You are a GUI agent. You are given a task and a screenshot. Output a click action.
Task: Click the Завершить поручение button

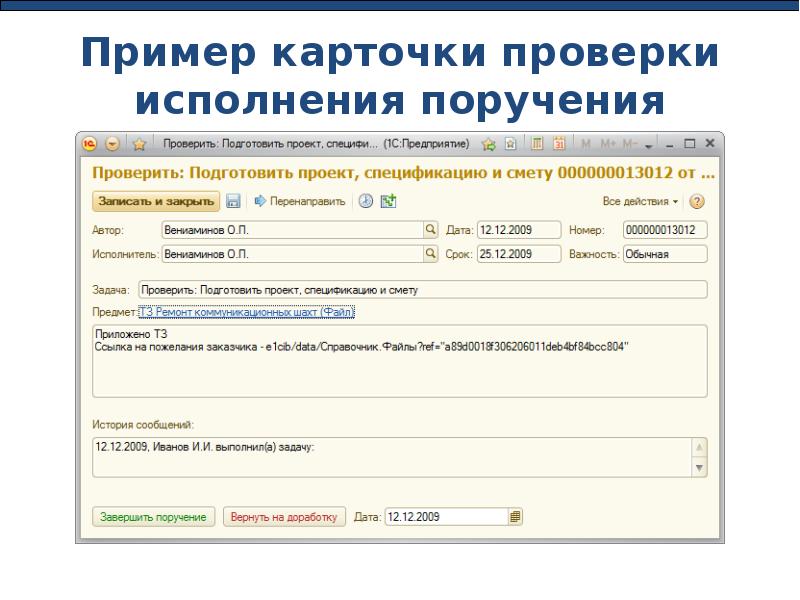pos(154,517)
